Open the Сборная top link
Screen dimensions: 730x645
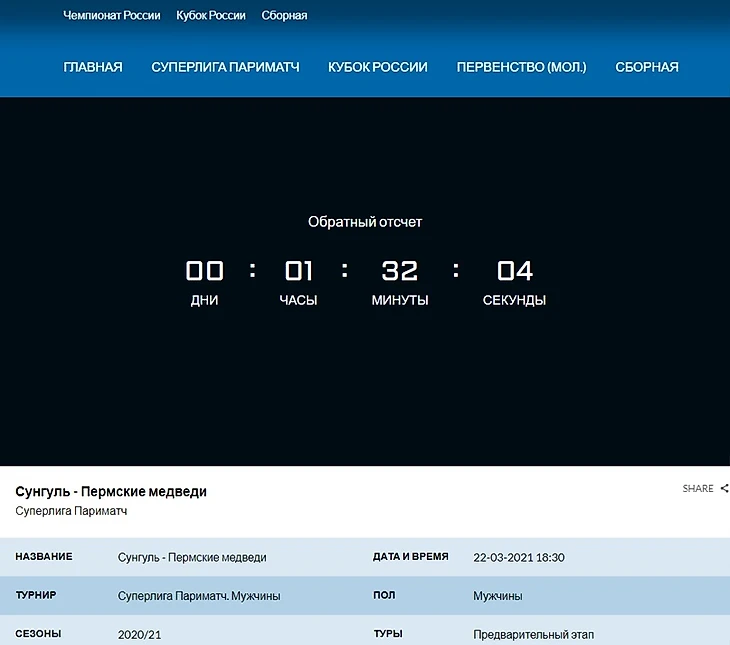point(284,15)
